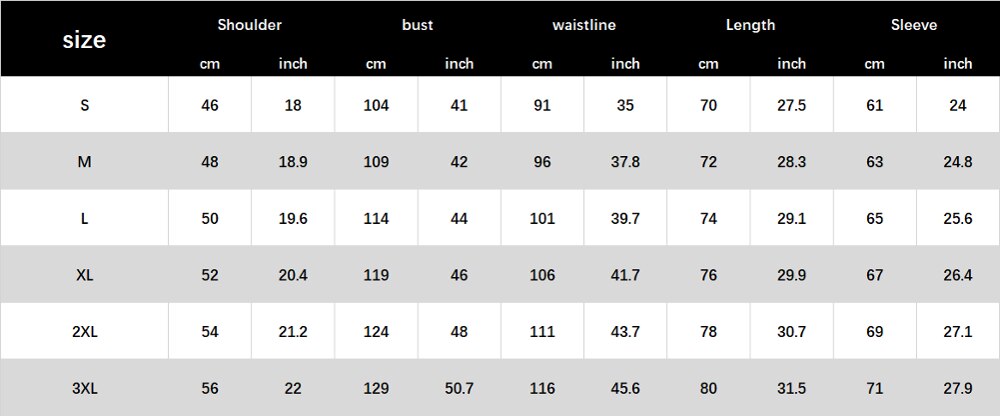Screen dimensions: 1000x416
Task: Select the 2XL size row label
Action: click(x=84, y=332)
